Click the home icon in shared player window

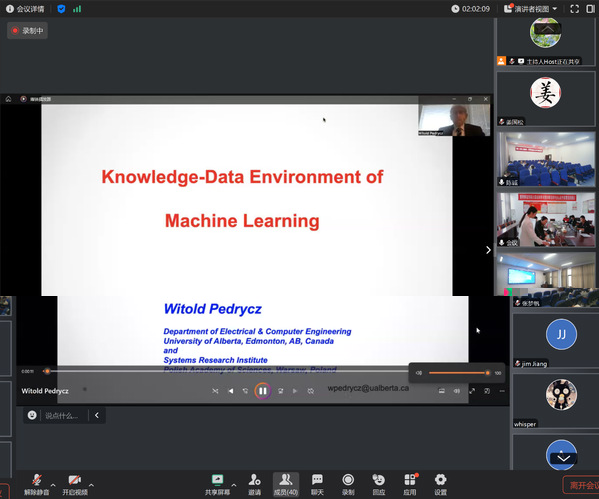coord(8,99)
